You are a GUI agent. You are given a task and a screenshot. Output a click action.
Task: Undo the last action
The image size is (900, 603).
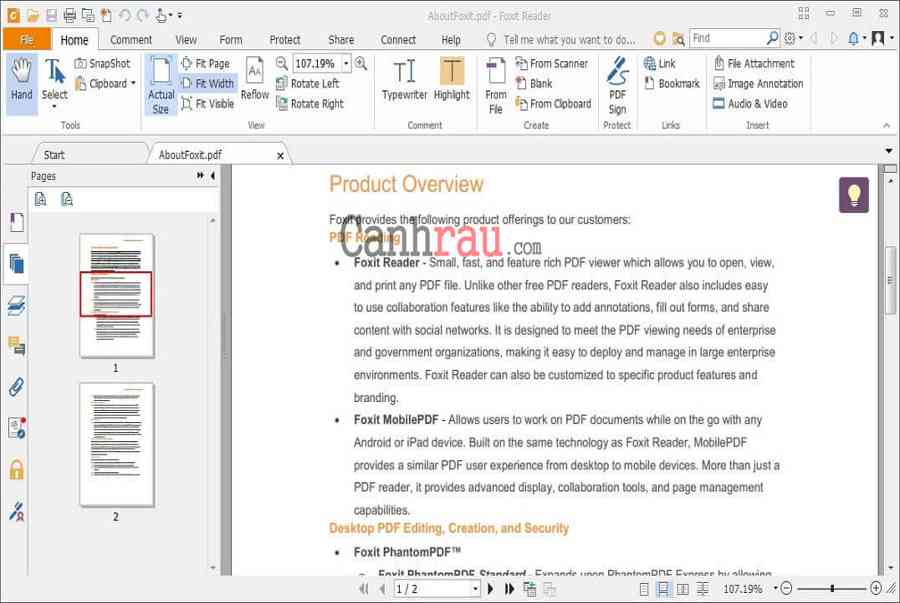125,15
